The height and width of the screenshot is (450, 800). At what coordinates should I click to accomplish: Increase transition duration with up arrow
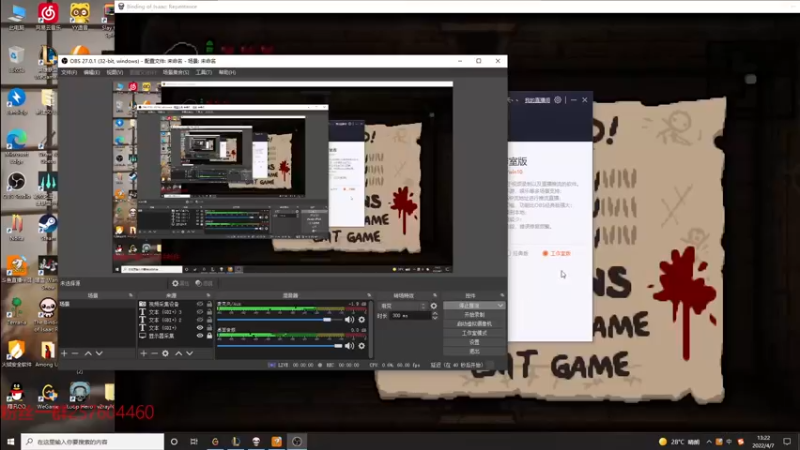pyautogui.click(x=435, y=314)
